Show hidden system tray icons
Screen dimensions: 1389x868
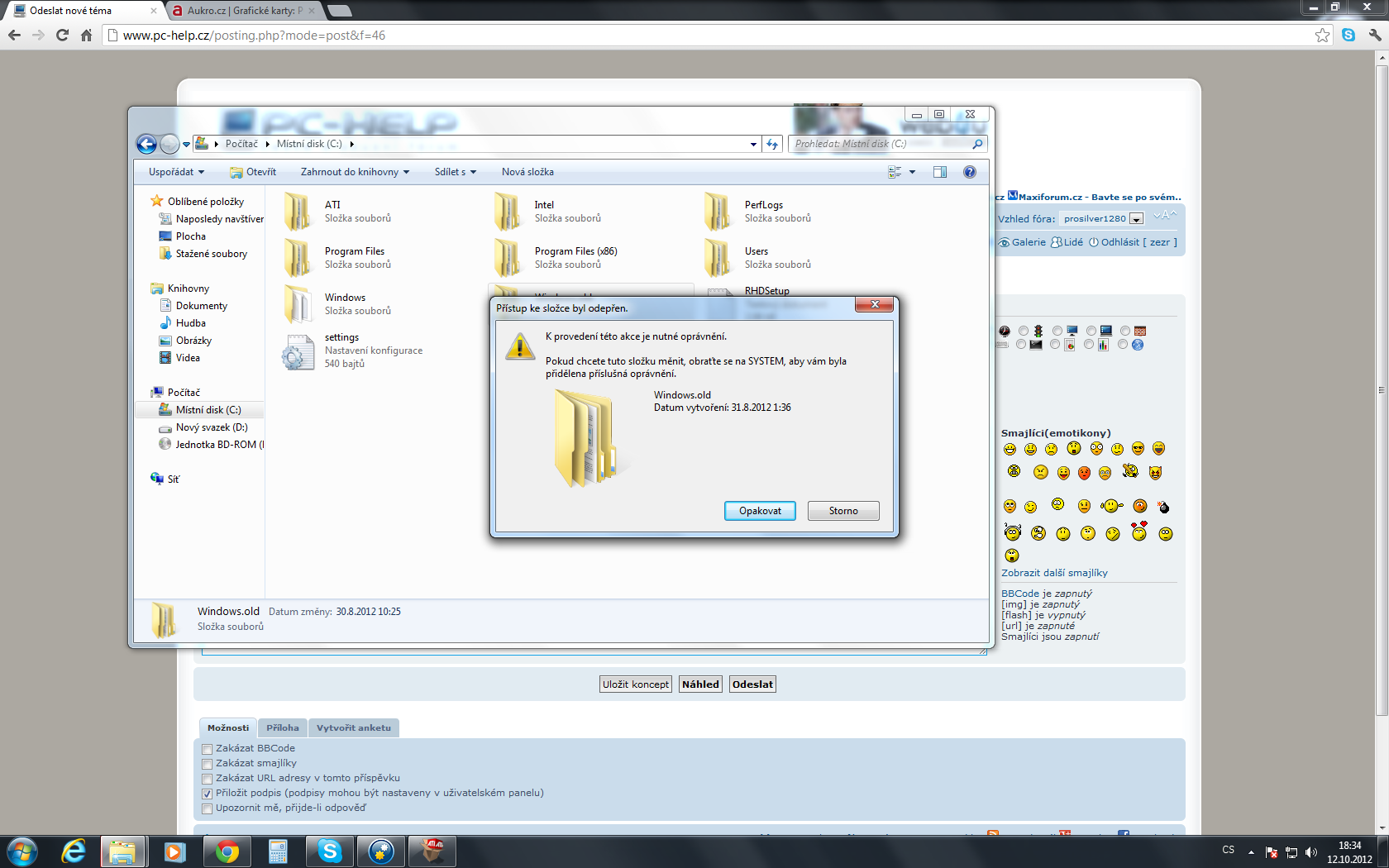click(x=1251, y=852)
